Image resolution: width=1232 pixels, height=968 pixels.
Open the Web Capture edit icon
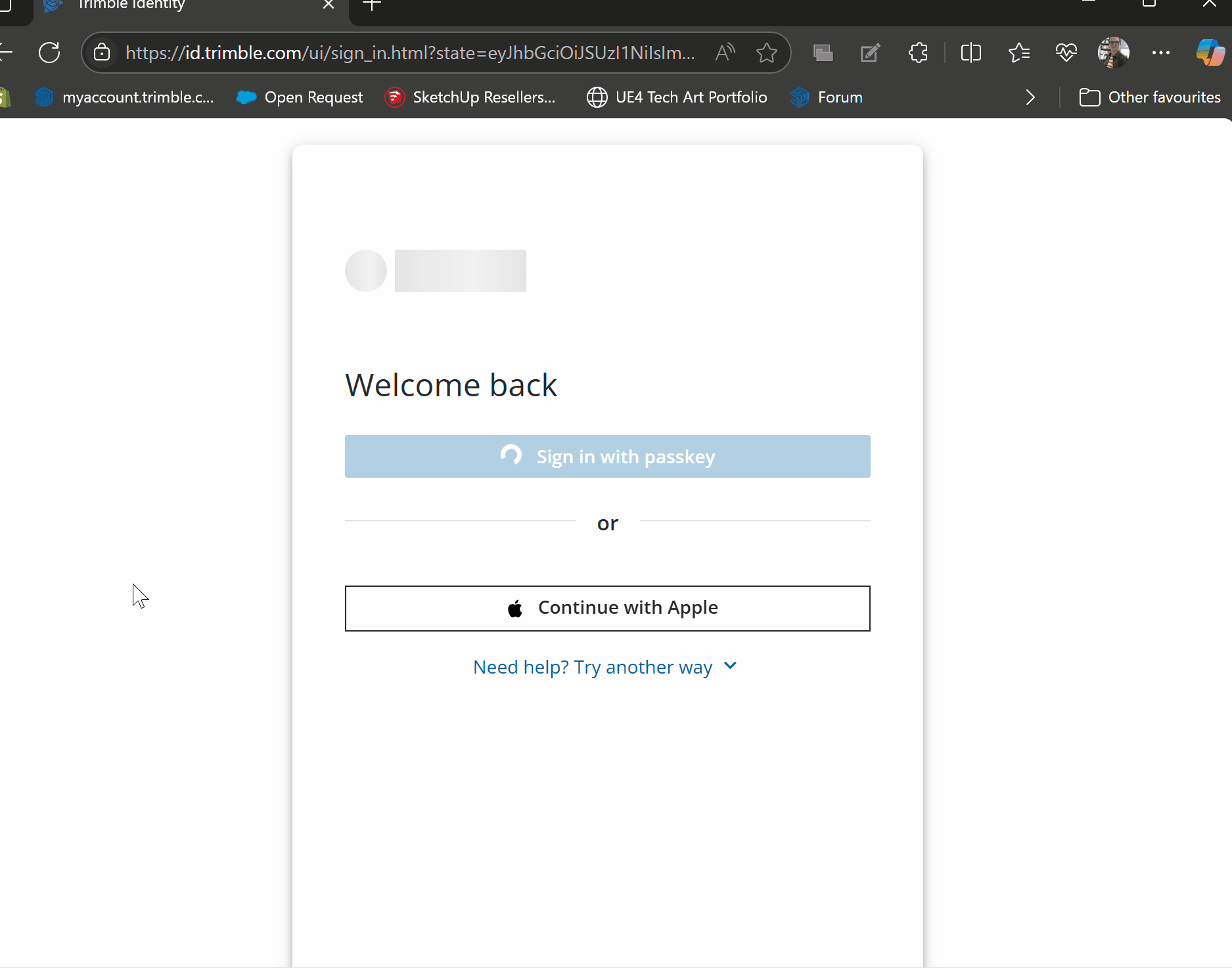tap(870, 53)
